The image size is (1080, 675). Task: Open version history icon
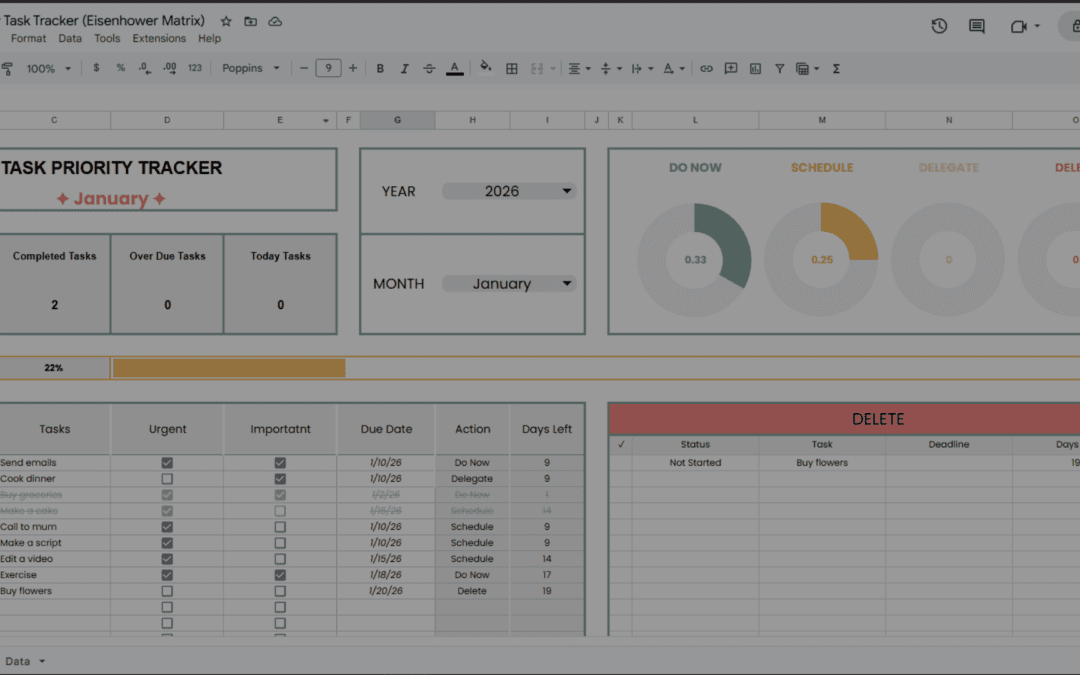tap(938, 26)
